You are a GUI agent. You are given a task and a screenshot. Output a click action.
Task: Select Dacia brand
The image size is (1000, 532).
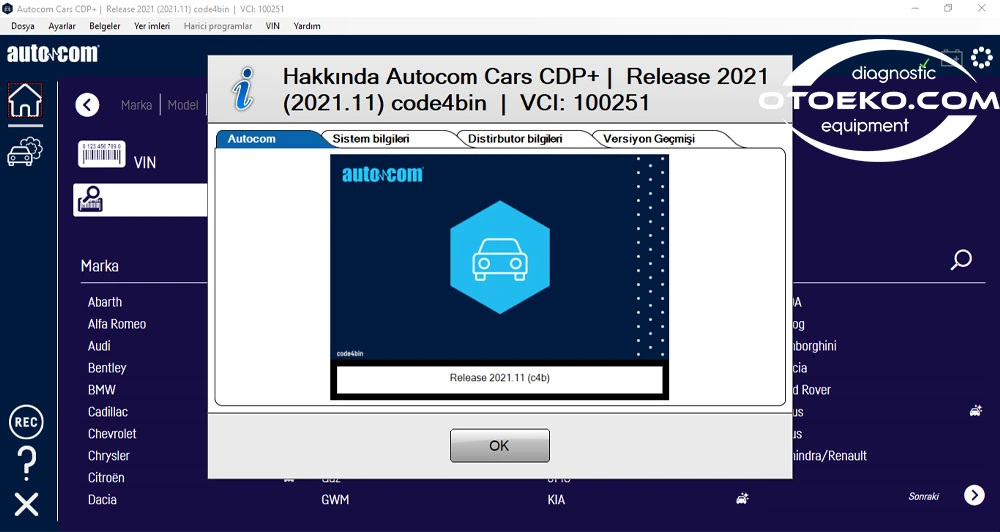pos(102,499)
